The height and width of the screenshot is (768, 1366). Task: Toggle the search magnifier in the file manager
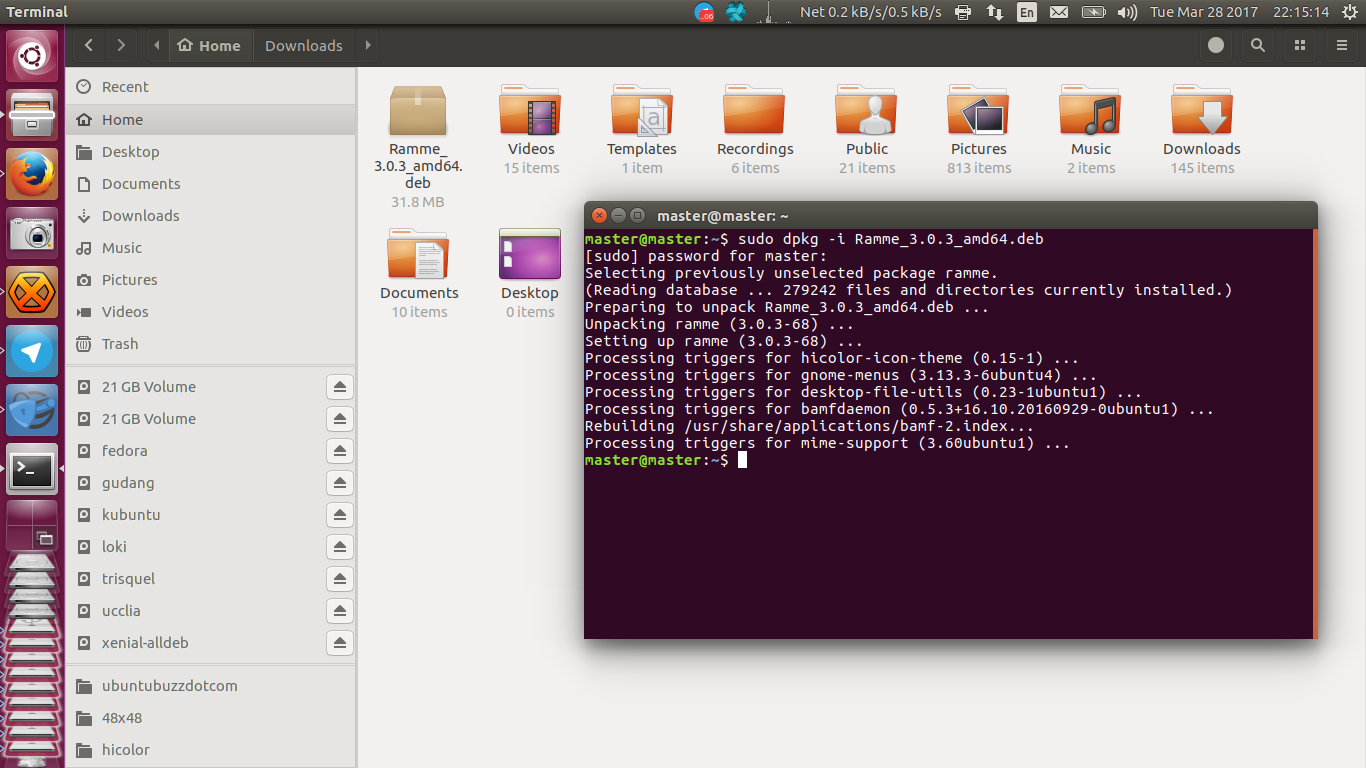point(1257,45)
